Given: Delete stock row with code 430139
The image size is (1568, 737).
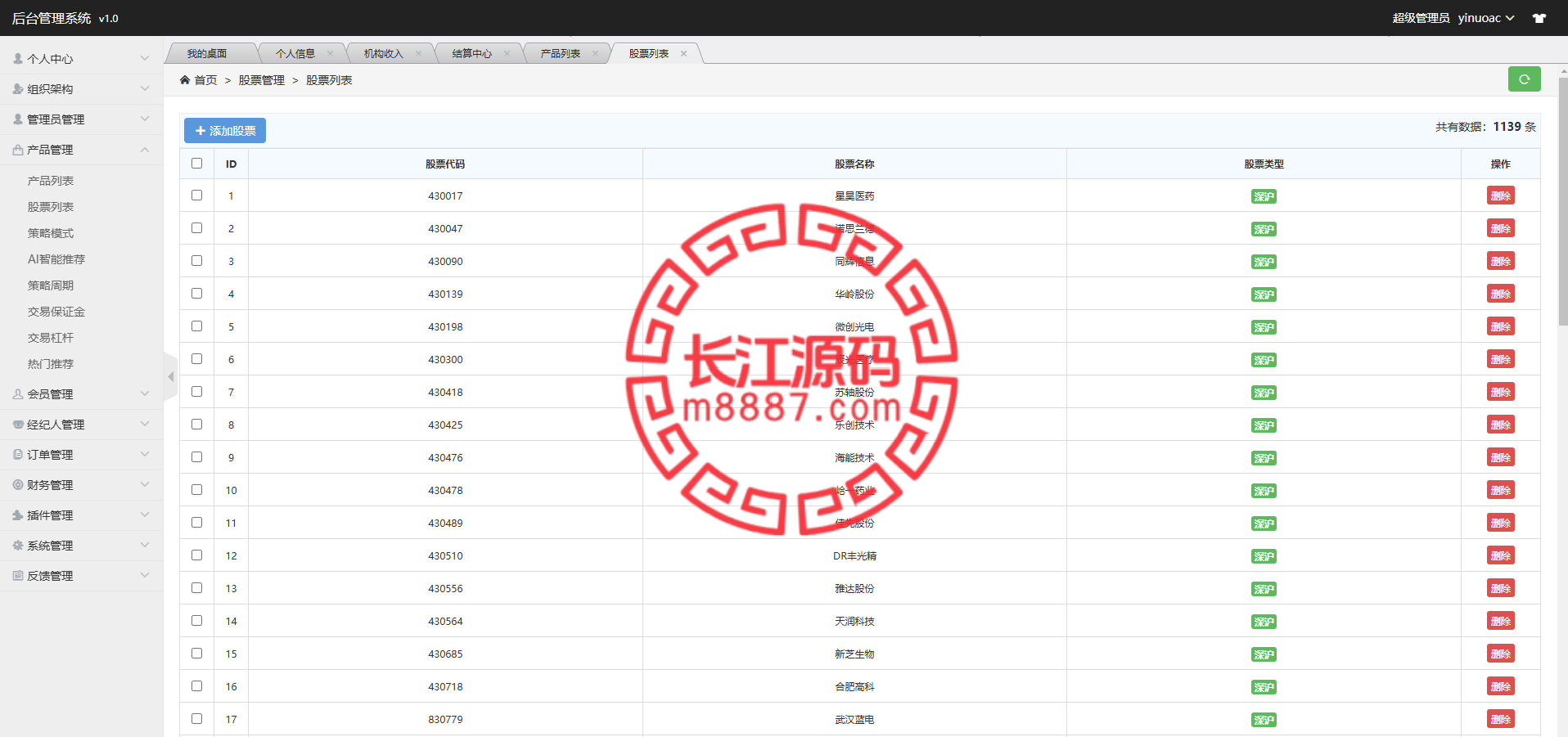Looking at the screenshot, I should point(1500,294).
